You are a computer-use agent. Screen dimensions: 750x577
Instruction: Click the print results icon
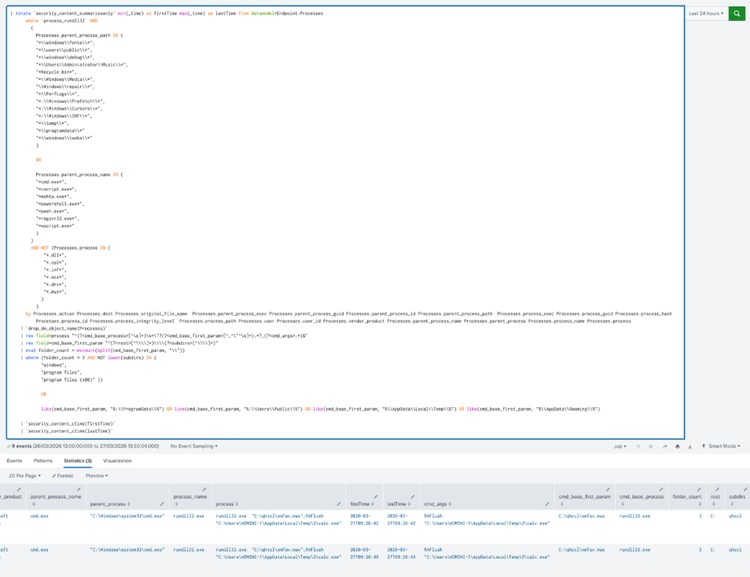[x=677, y=446]
